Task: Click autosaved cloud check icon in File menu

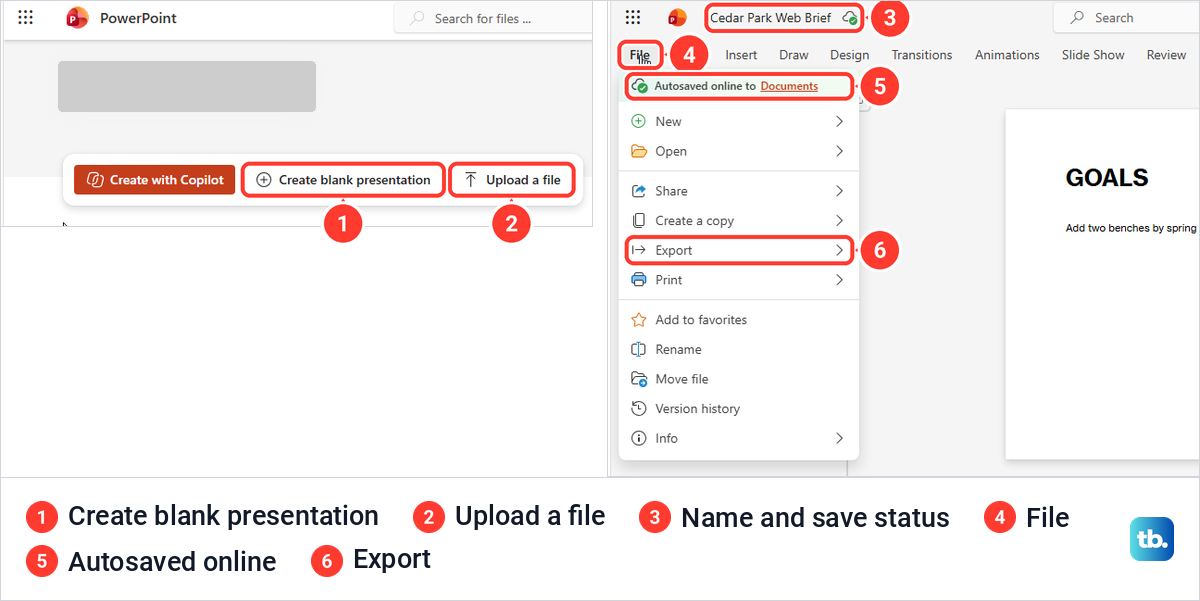Action: click(x=640, y=87)
